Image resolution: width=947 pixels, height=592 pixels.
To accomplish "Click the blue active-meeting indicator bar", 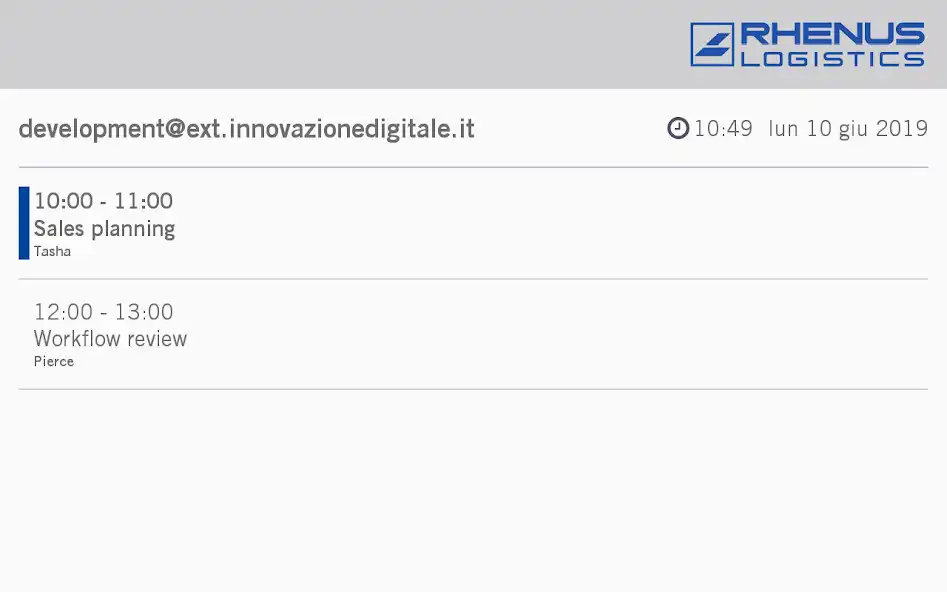I will 24,223.
